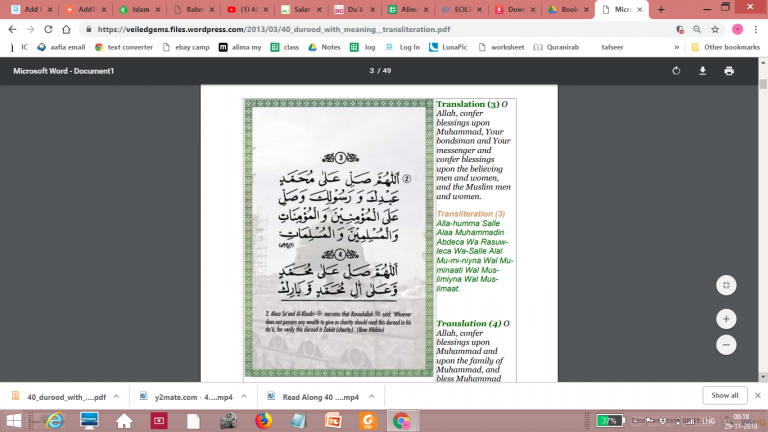The height and width of the screenshot is (432, 768).
Task: Switch to the YouTube tab
Action: coord(246,9)
